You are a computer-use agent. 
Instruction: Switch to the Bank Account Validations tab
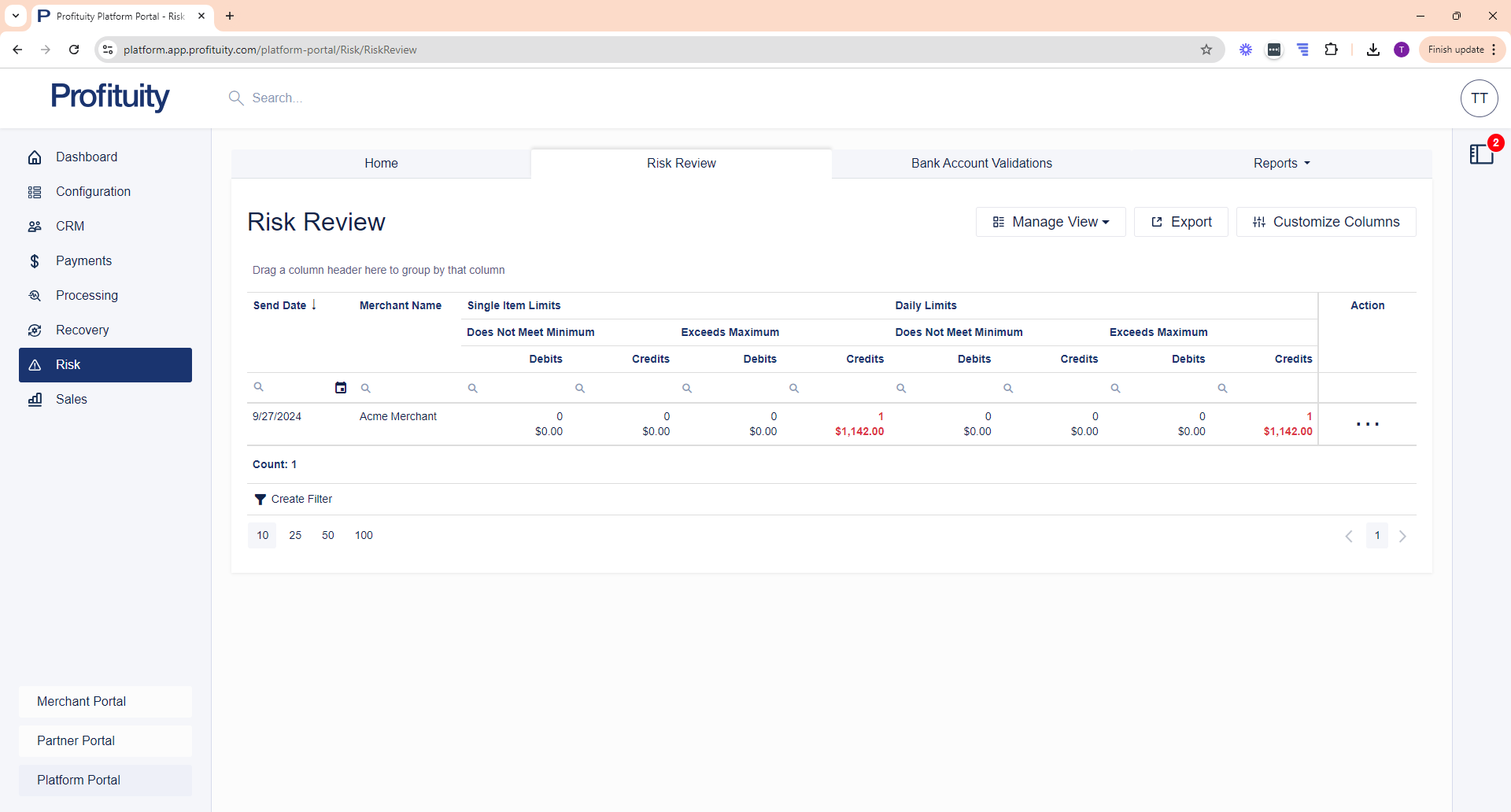click(x=981, y=164)
